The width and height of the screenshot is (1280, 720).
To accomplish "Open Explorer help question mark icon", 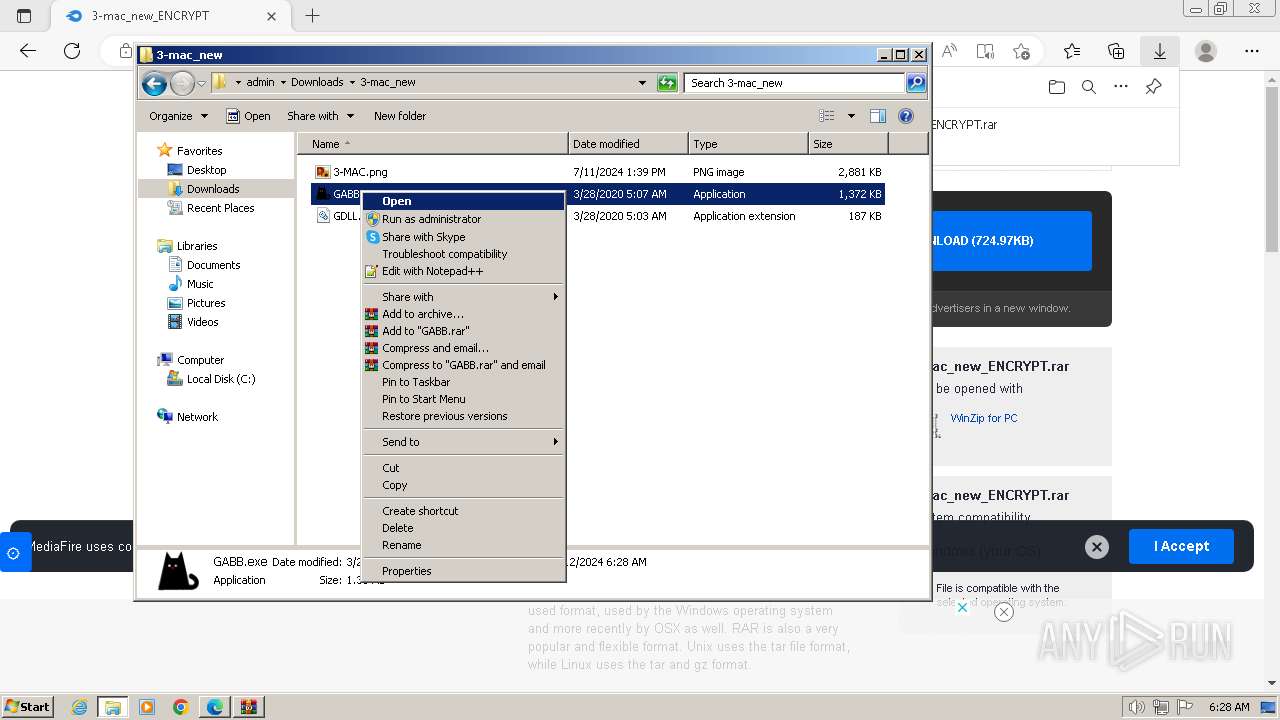I will click(x=906, y=116).
